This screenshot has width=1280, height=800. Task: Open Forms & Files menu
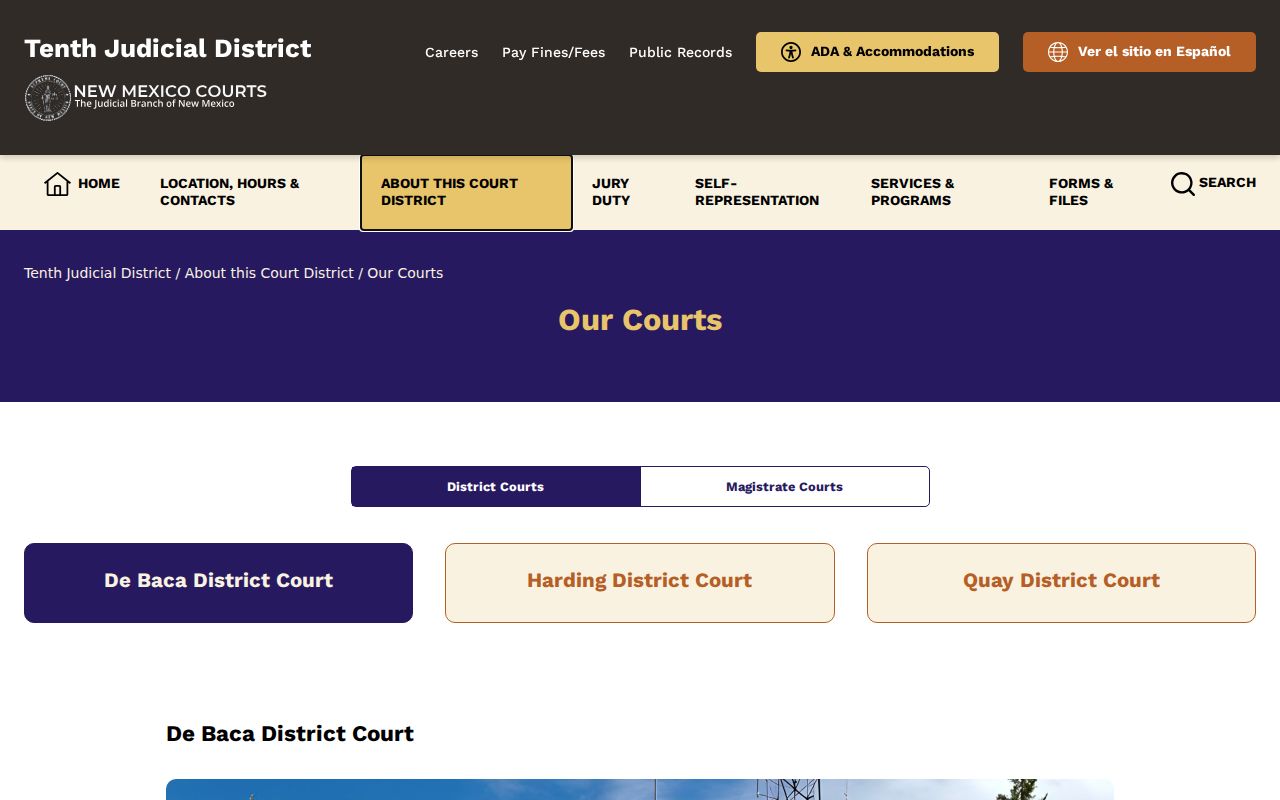coord(1081,192)
